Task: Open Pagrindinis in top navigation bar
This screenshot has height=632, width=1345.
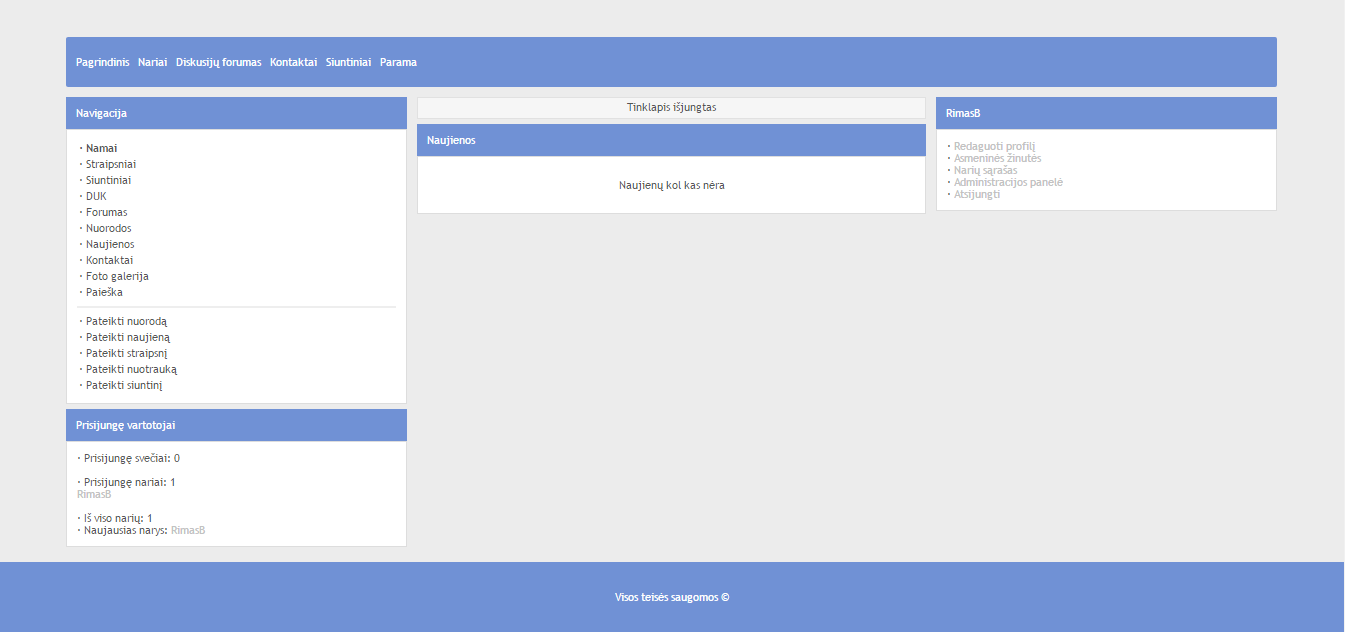Action: [102, 62]
